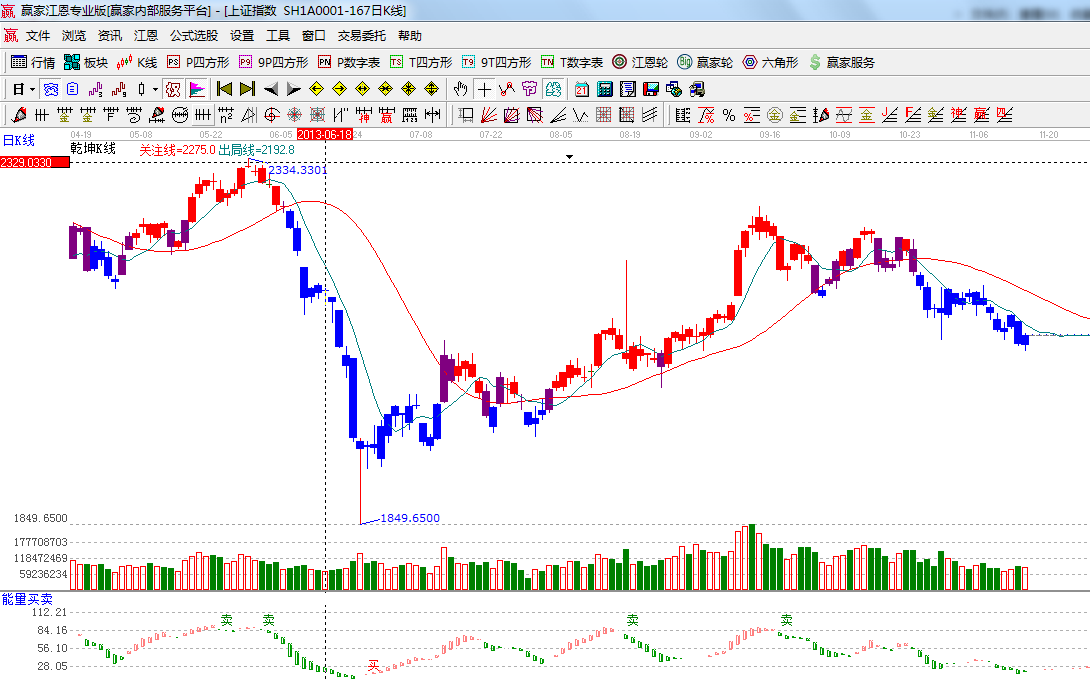Toggle the wavy-lines chart overlay button
This screenshot has height=682, width=1090.
[x=48, y=88]
